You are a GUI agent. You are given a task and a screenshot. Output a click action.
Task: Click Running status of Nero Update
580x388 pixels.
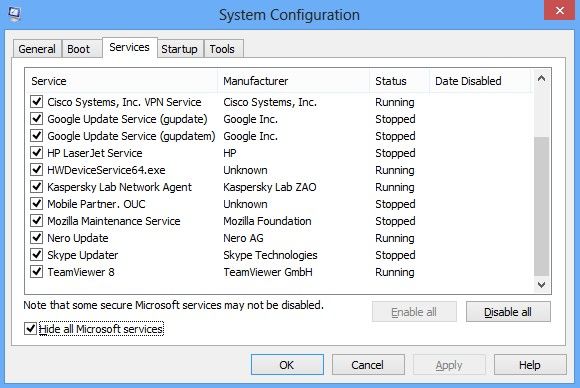click(x=395, y=238)
